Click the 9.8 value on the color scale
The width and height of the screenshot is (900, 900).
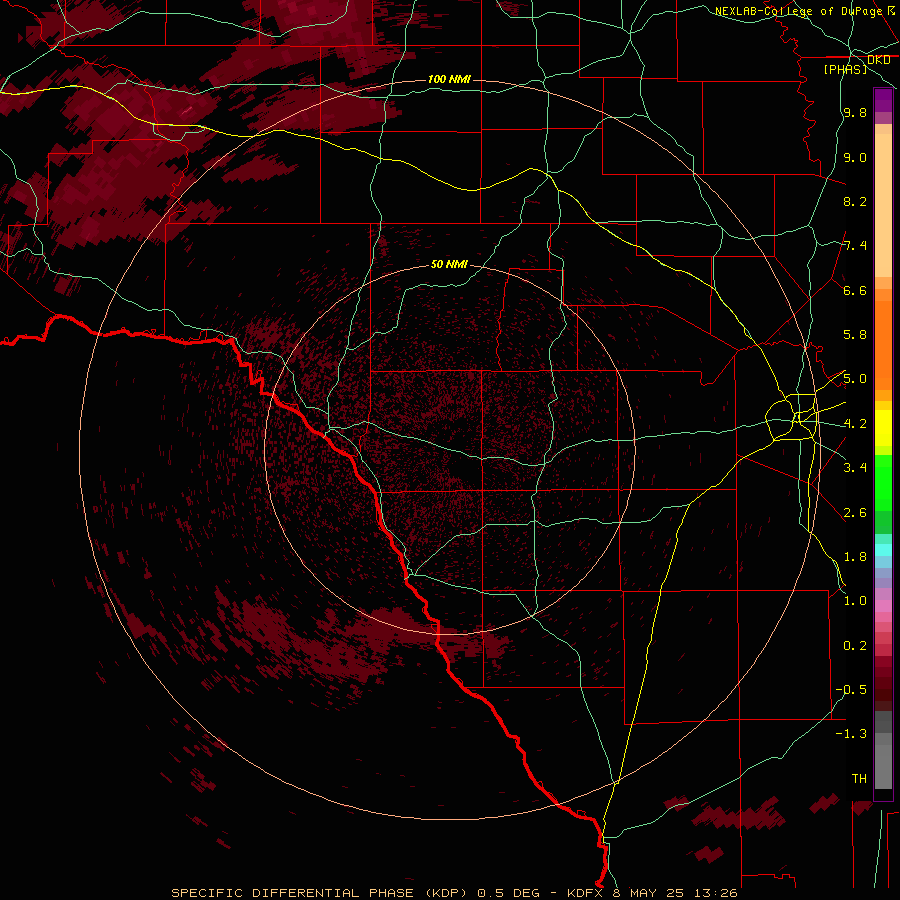tap(855, 112)
